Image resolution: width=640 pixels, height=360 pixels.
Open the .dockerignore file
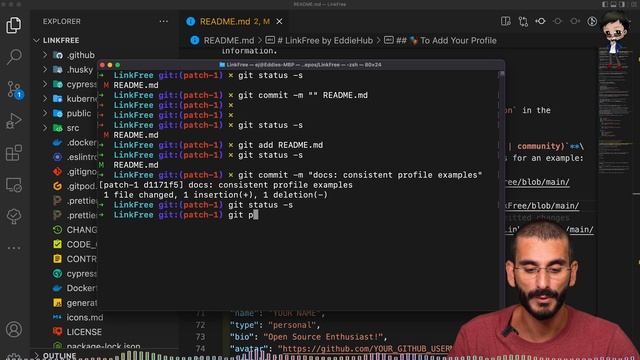[81, 143]
